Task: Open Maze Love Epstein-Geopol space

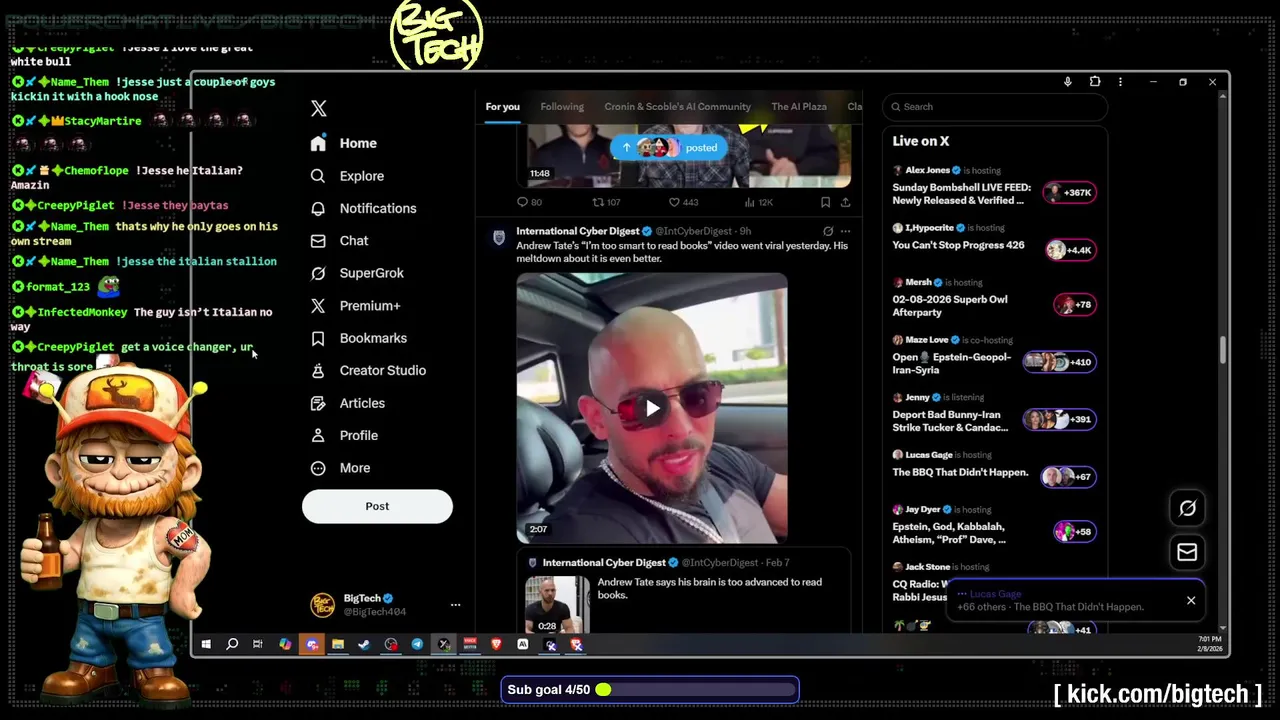Action: (952, 363)
